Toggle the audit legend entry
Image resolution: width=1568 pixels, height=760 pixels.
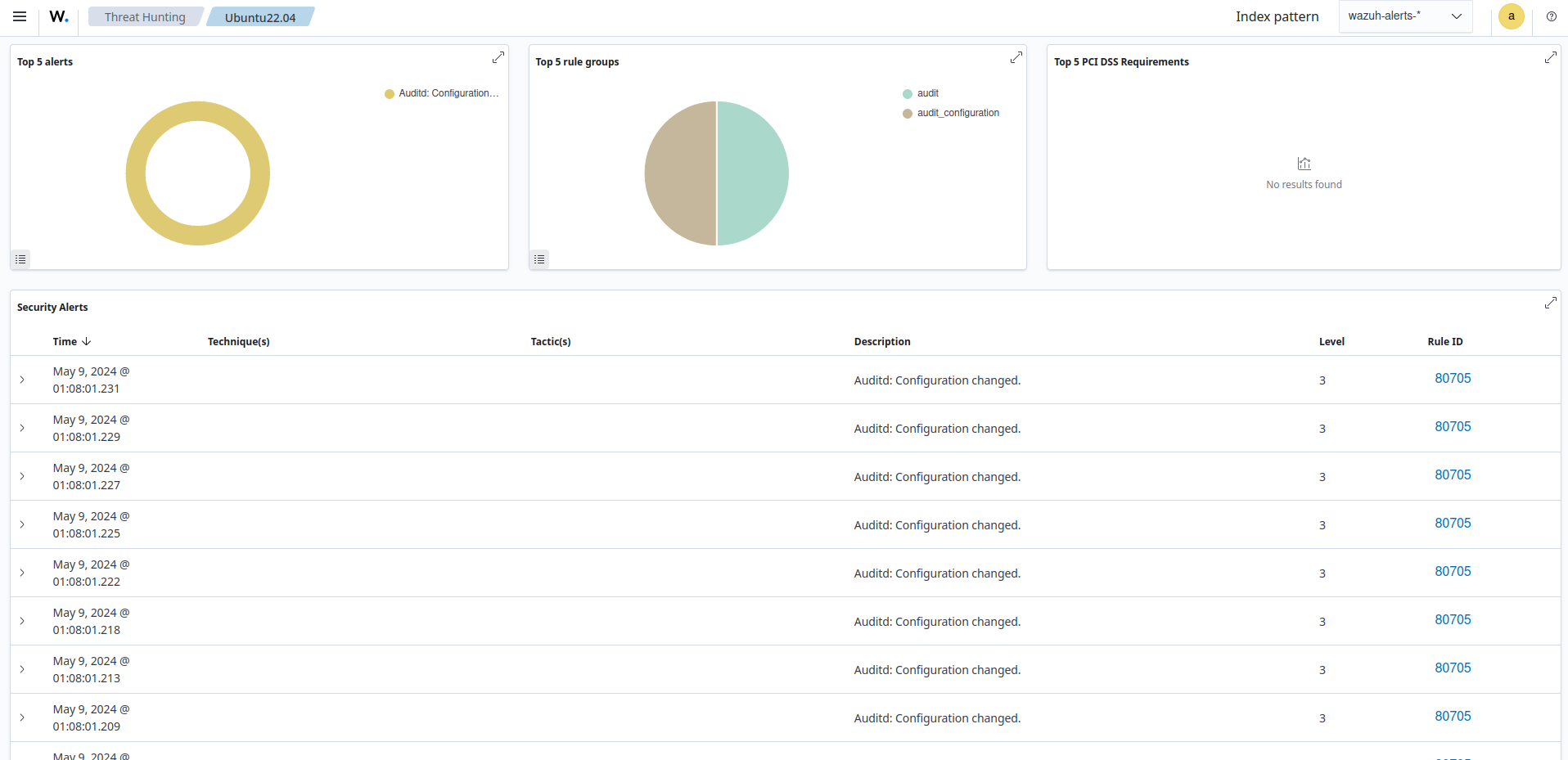point(927,92)
